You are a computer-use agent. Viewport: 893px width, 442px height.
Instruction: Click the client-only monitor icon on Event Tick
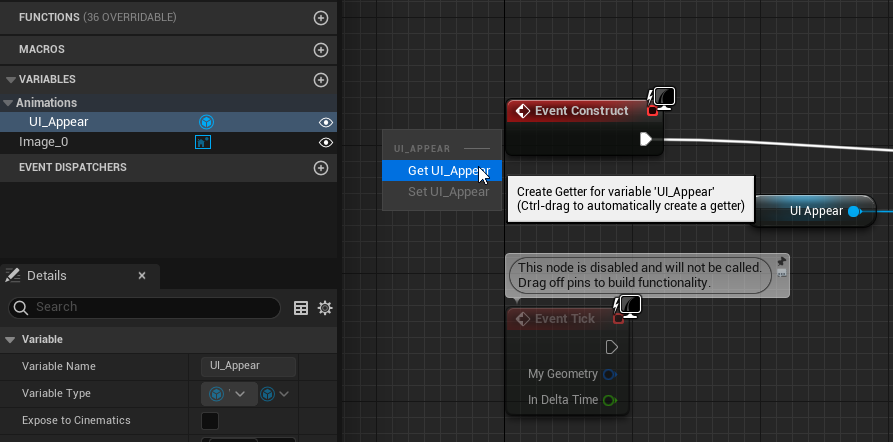[630, 306]
